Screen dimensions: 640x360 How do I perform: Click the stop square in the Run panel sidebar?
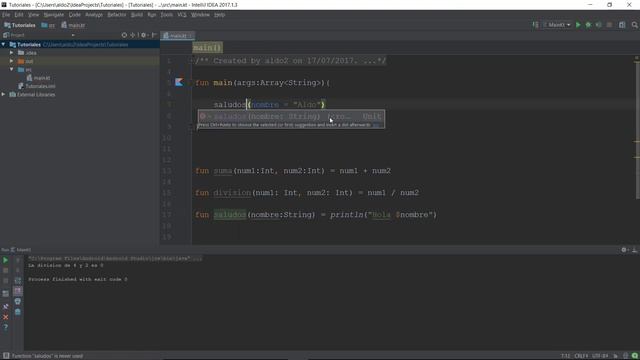pos(5,271)
